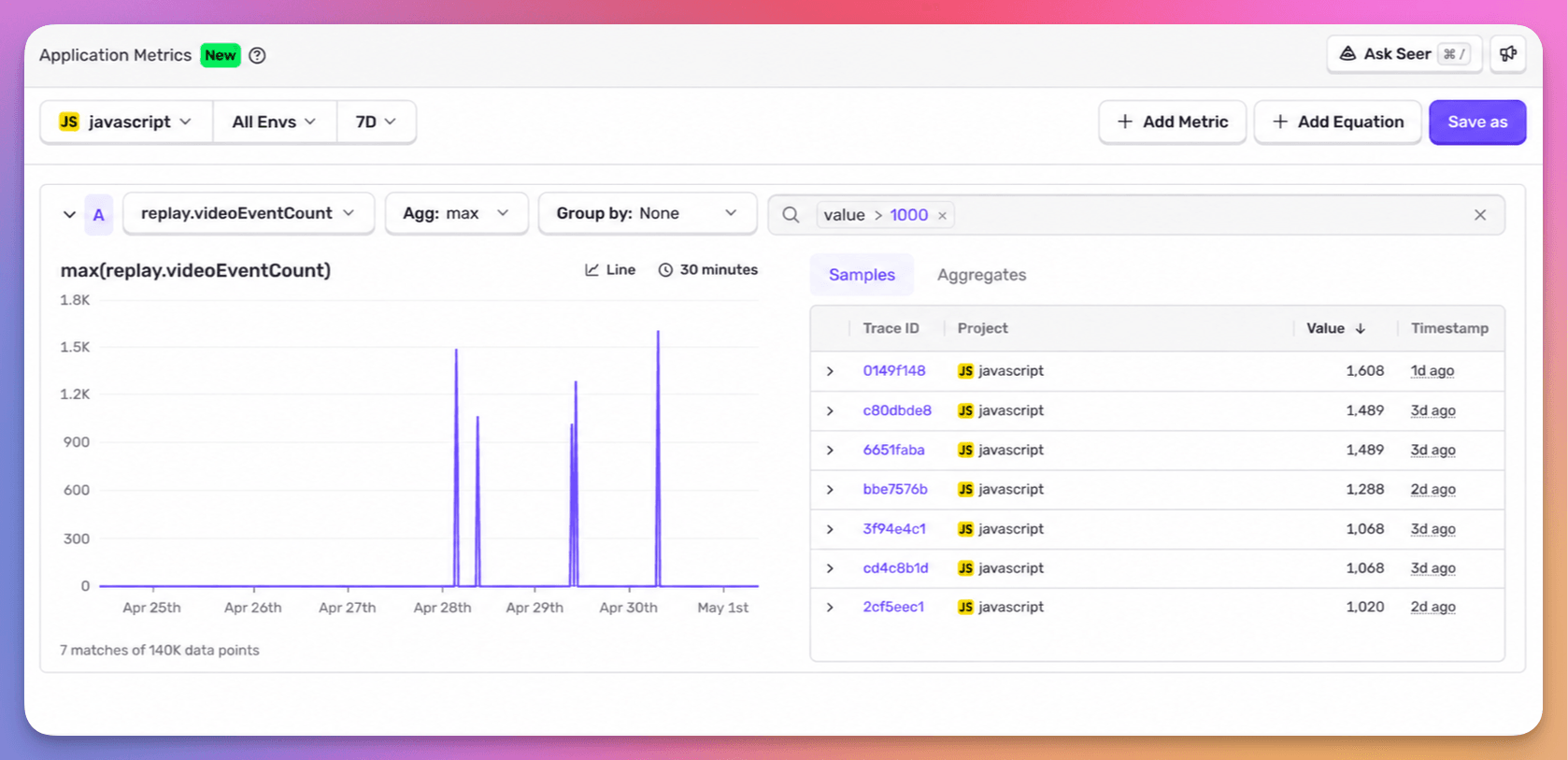Open the replay.videoEventCount metric dropdown
The height and width of the screenshot is (760, 1568).
click(x=249, y=213)
